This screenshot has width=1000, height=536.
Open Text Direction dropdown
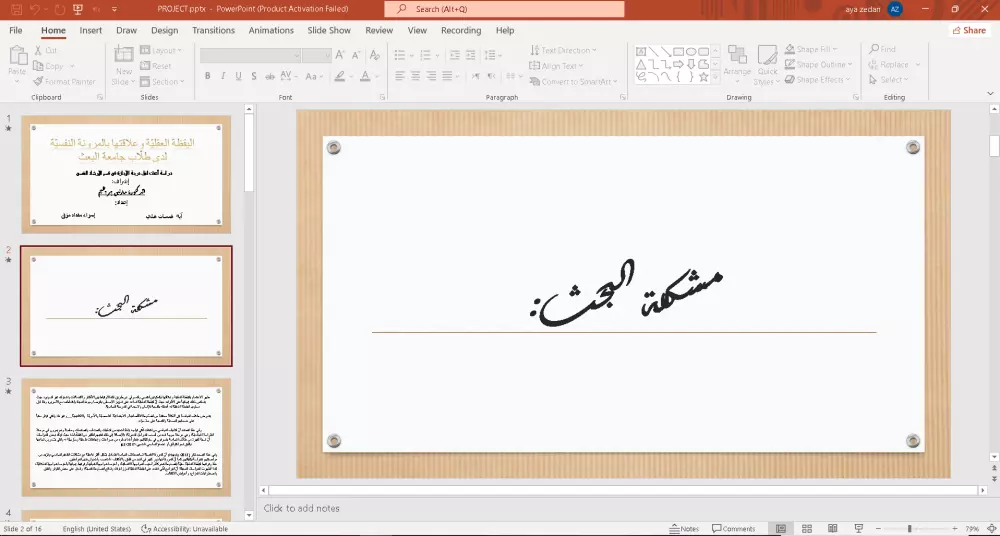coord(562,50)
